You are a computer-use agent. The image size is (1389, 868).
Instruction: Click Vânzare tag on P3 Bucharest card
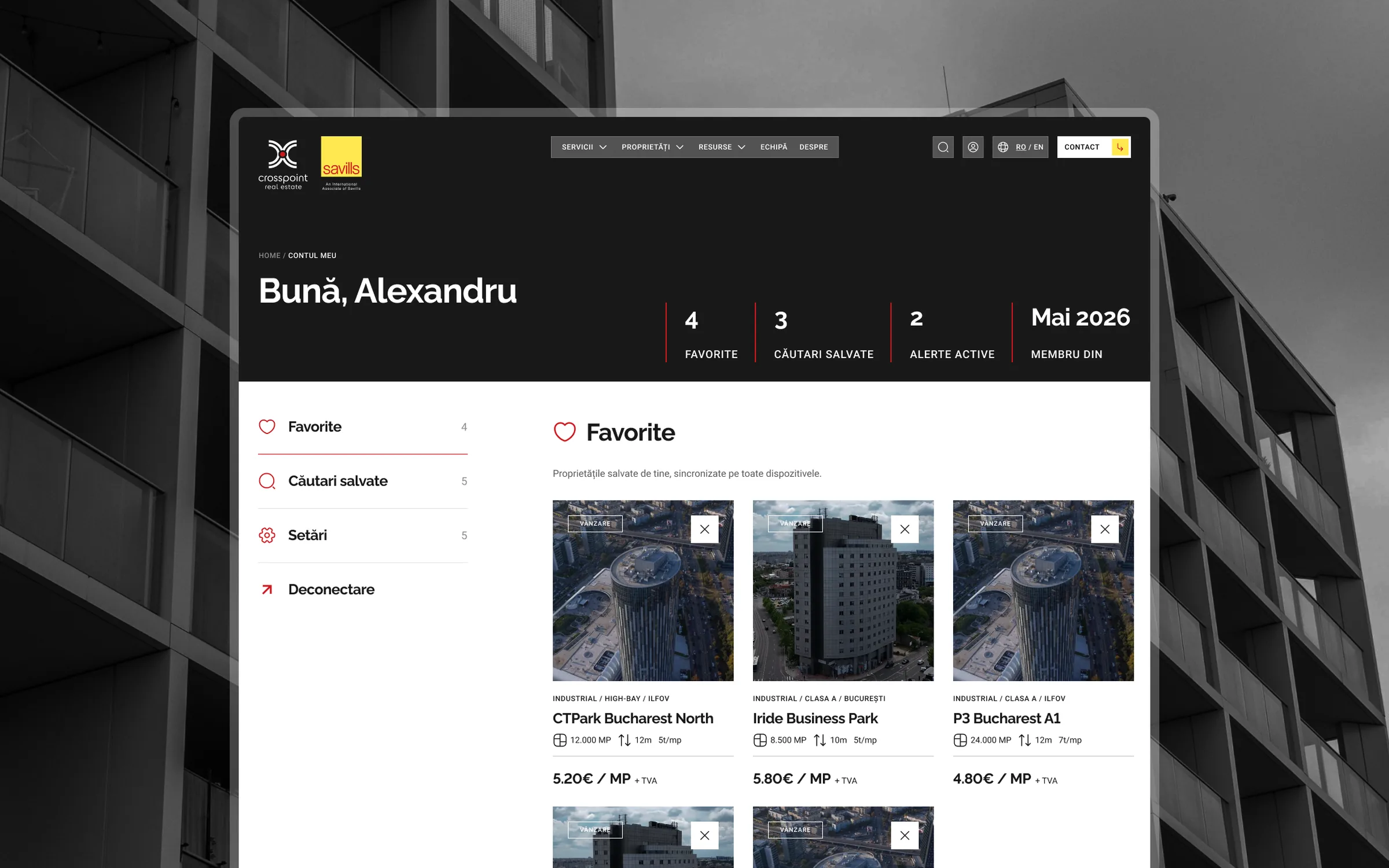[x=995, y=524]
